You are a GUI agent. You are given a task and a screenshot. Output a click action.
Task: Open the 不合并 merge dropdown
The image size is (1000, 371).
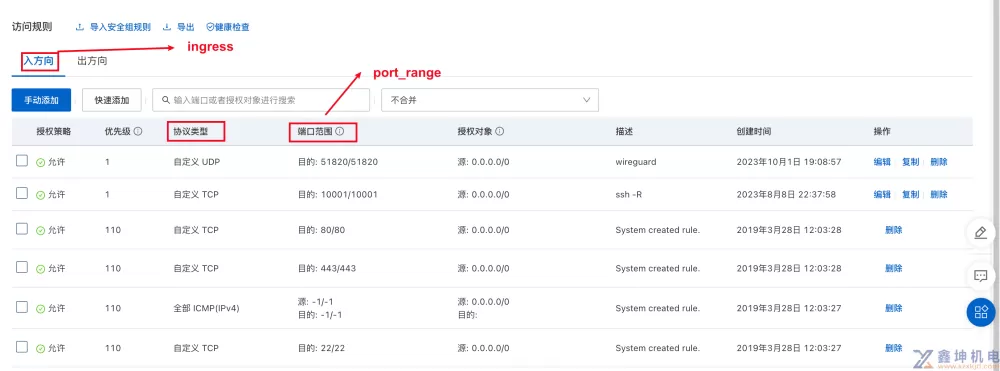[x=490, y=100]
